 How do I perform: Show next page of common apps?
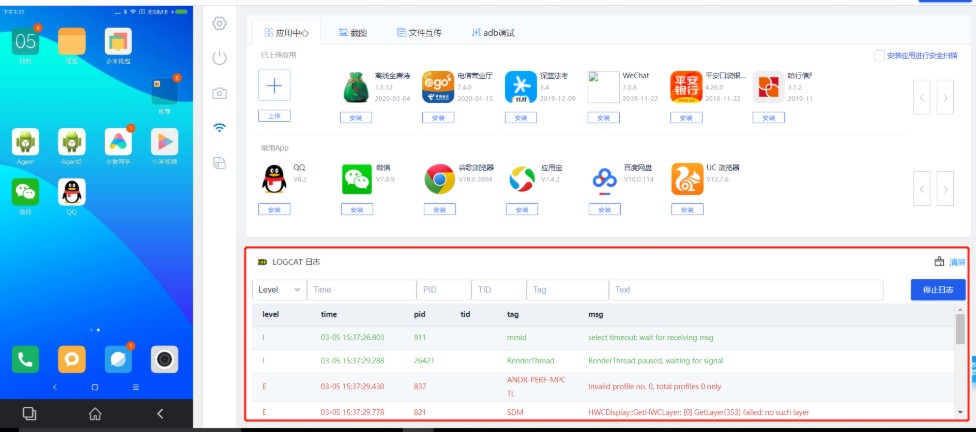point(945,189)
